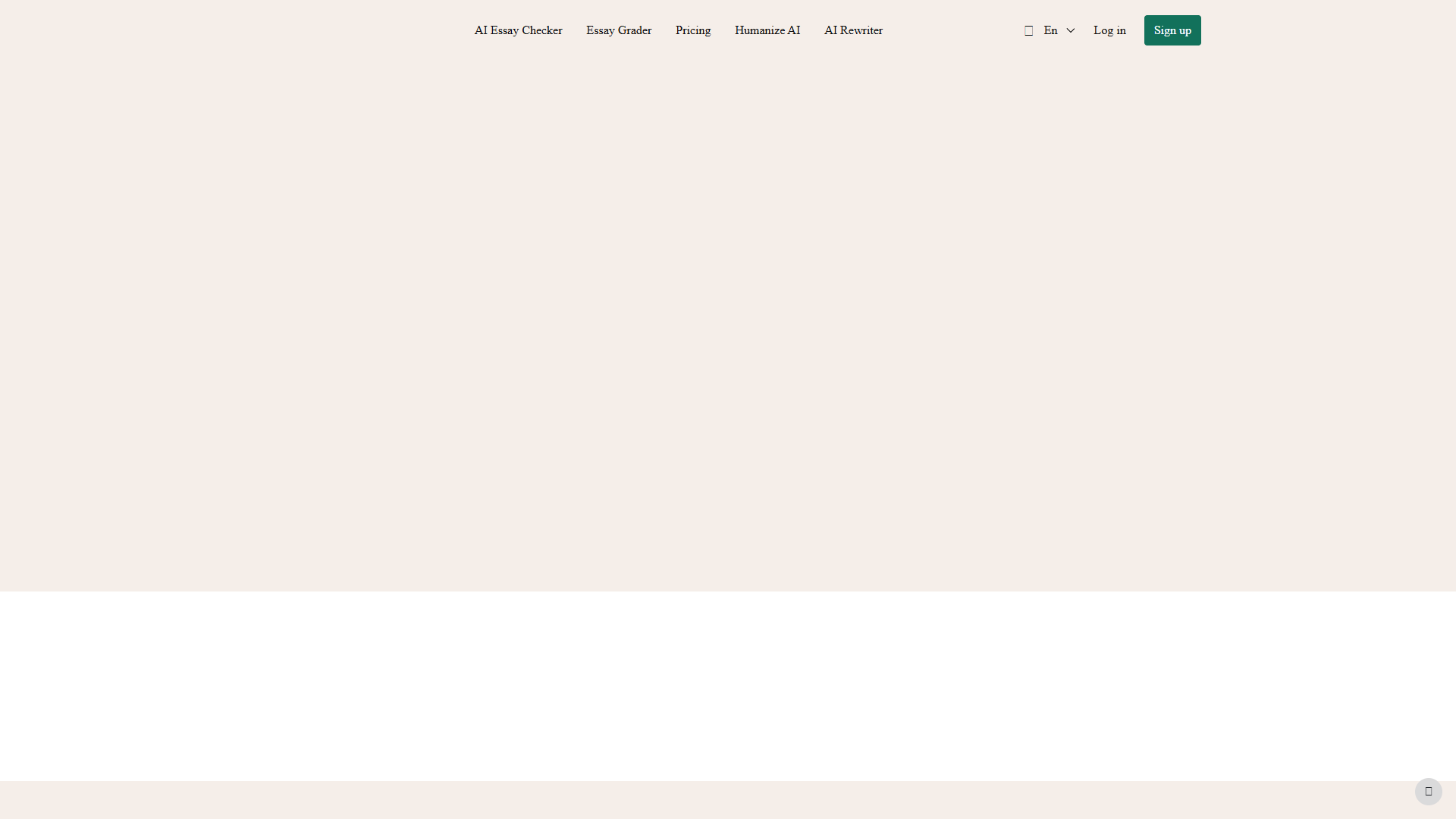View Pricing plans from the header
Viewport: 1456px width, 819px height.
click(692, 30)
